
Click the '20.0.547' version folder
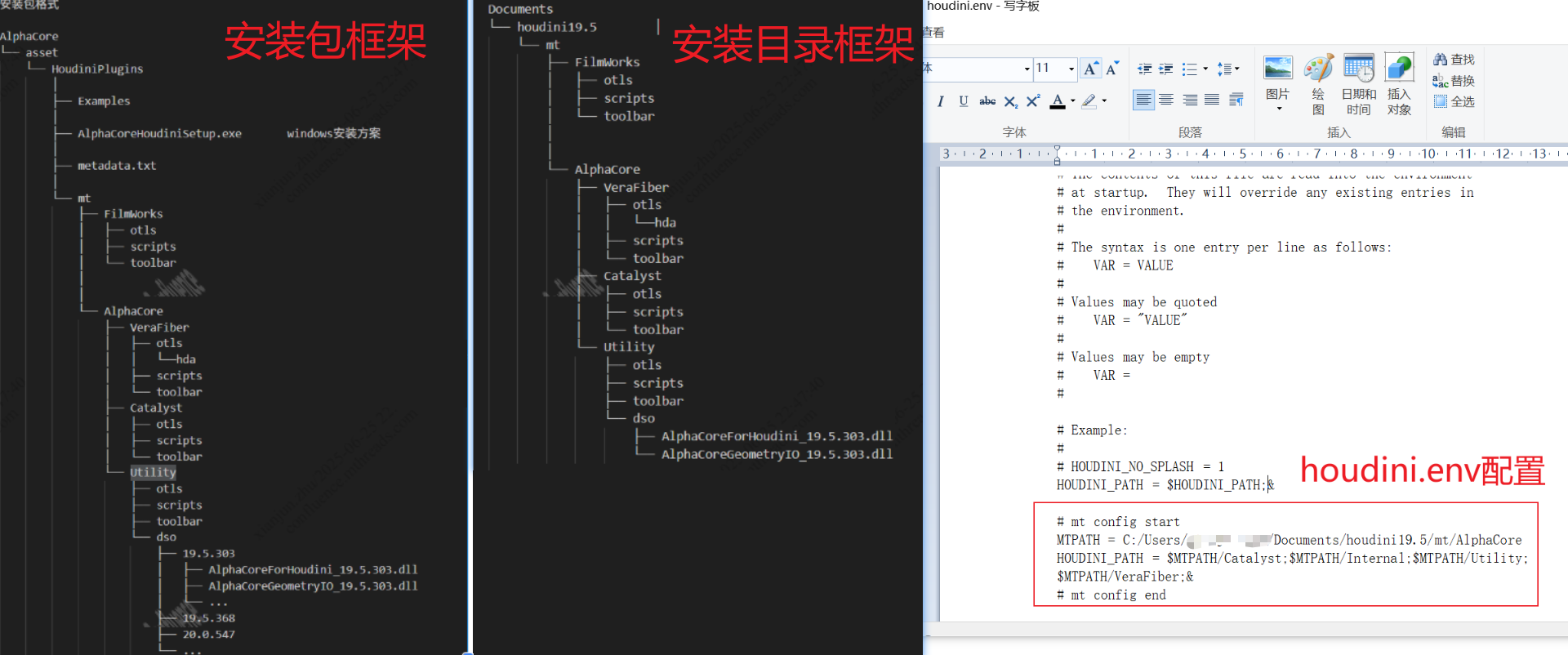(x=208, y=634)
